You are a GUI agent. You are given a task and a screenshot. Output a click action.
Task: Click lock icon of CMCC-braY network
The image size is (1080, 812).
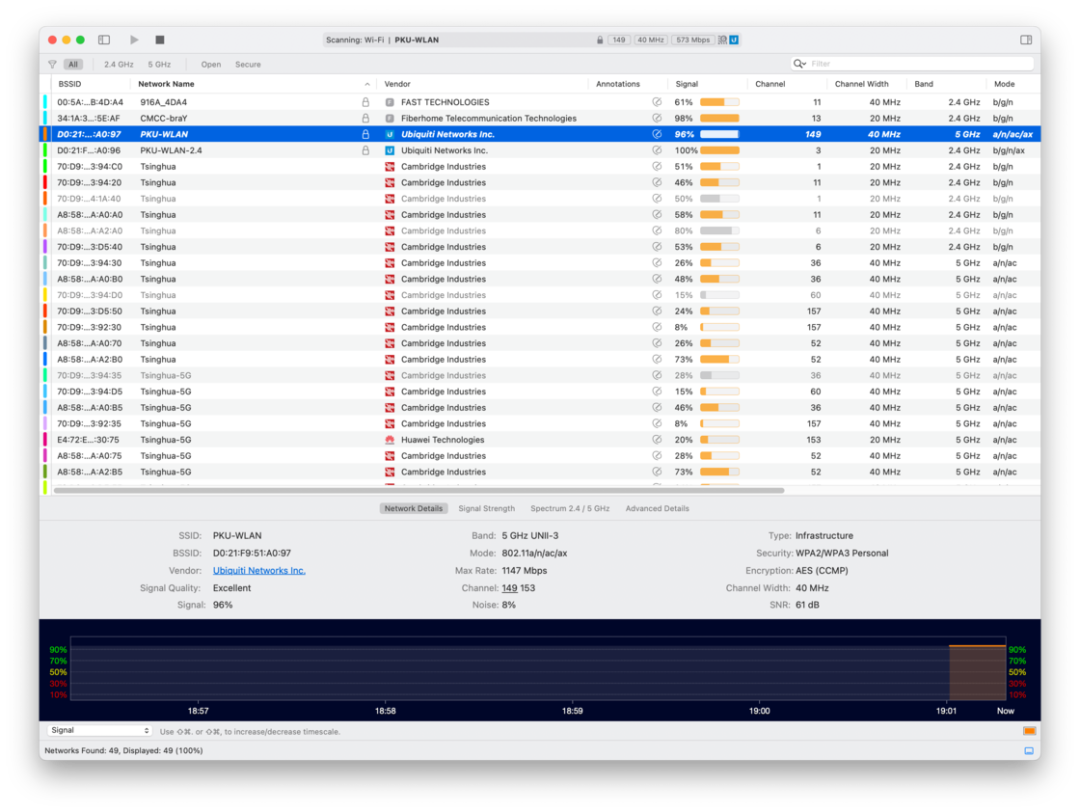[366, 118]
